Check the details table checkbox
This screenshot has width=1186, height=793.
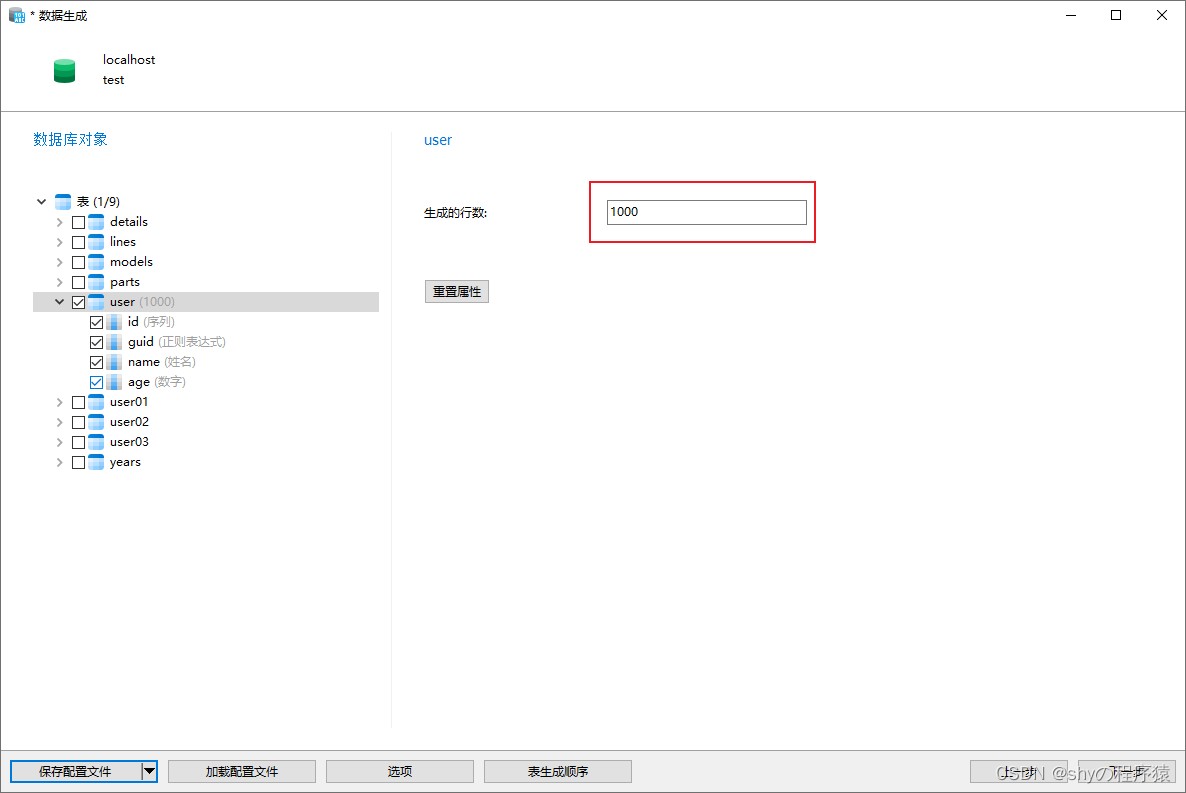79,222
